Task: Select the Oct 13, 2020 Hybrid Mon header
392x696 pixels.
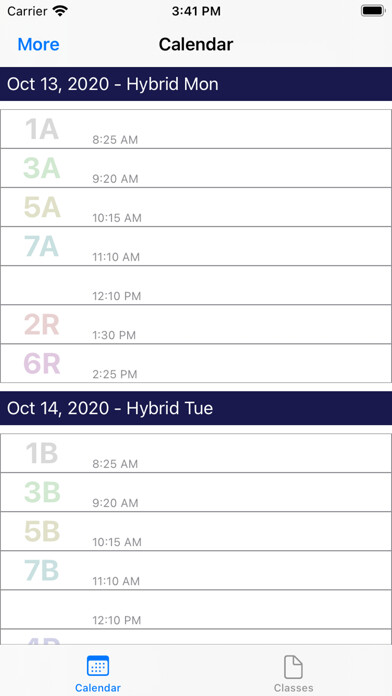Action: (196, 84)
